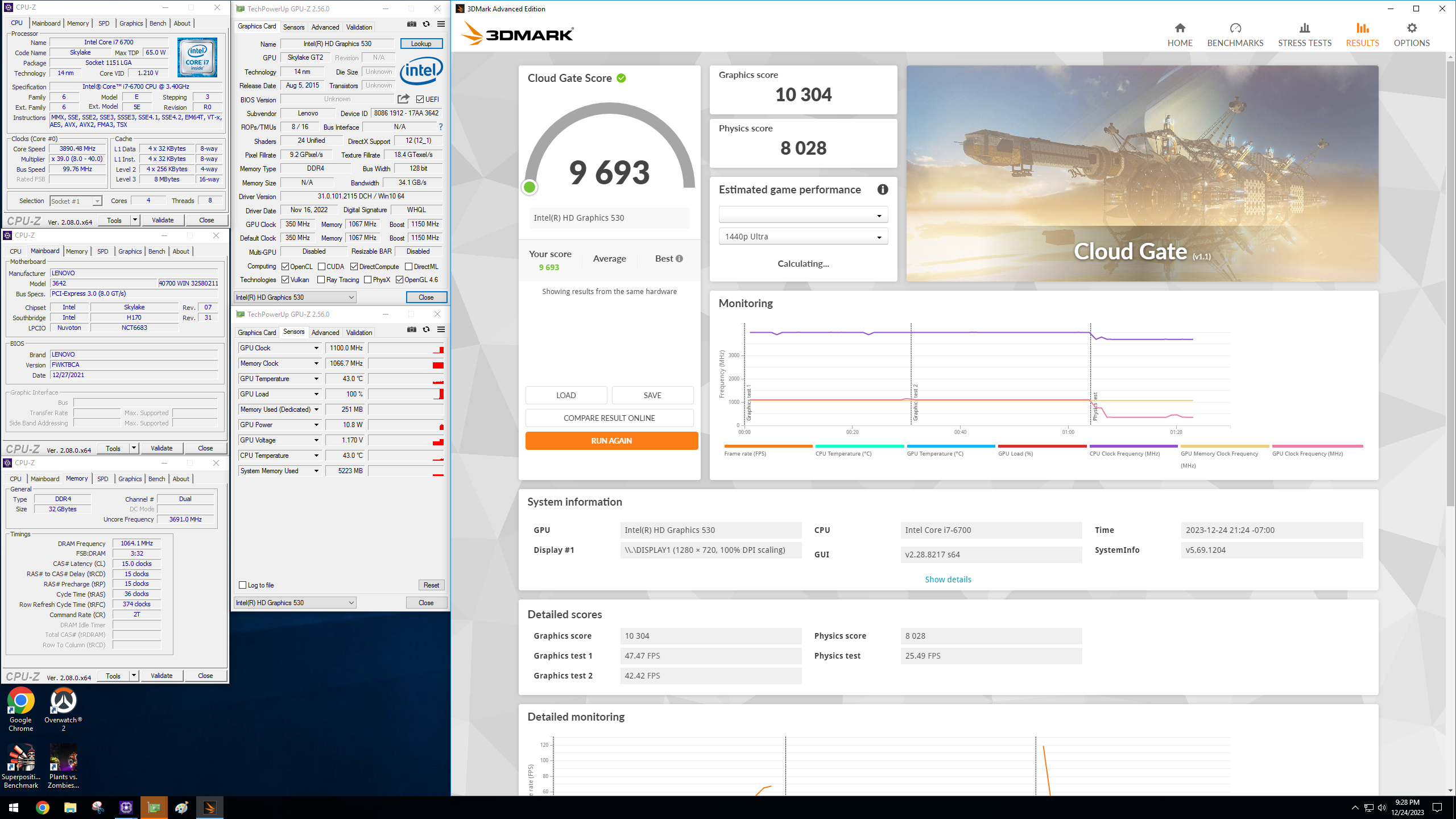Click the SAVE result button
This screenshot has width=1456, height=819.
pos(652,395)
